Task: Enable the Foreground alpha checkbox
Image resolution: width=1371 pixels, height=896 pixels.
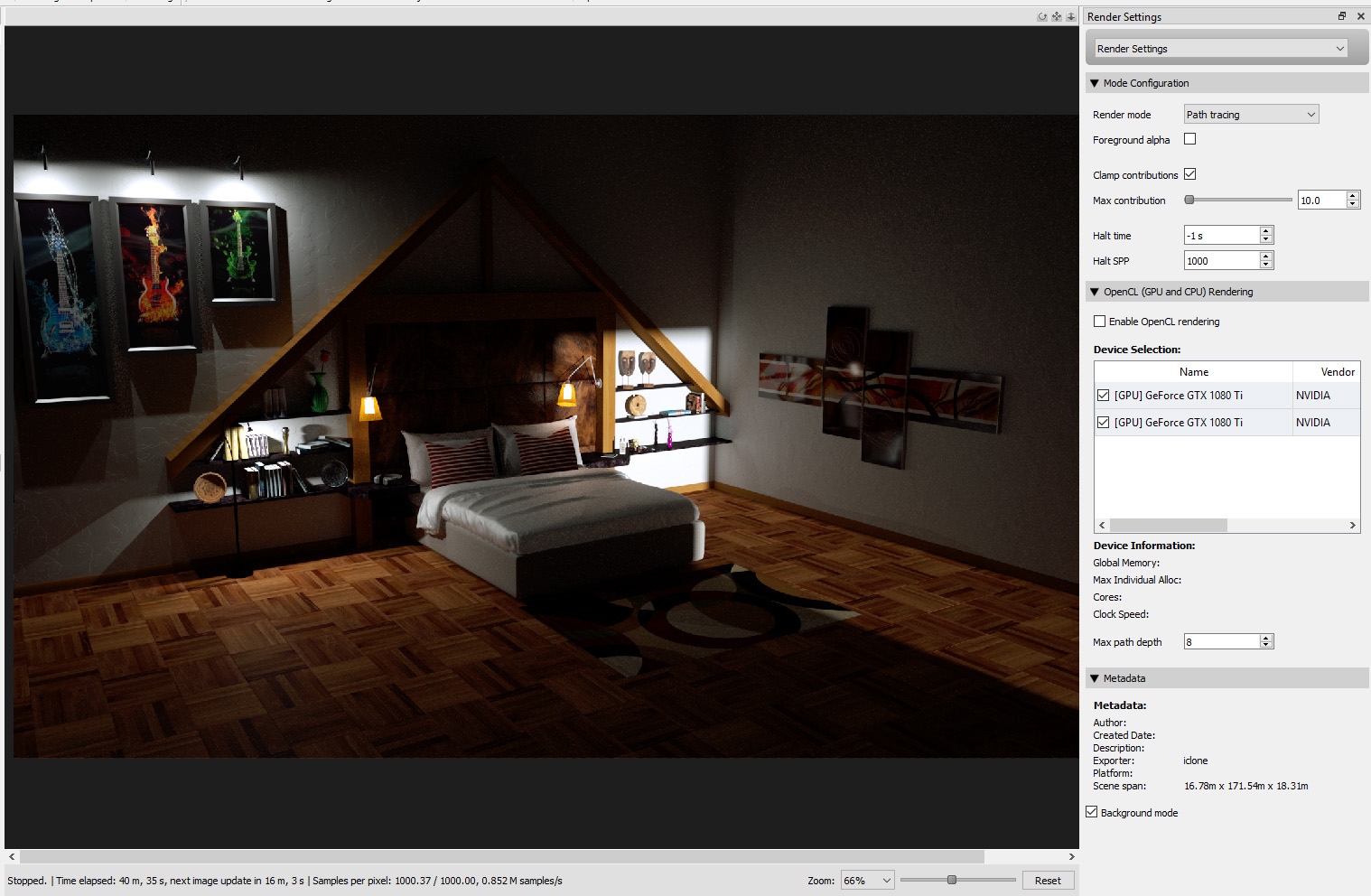Action: [x=1189, y=139]
